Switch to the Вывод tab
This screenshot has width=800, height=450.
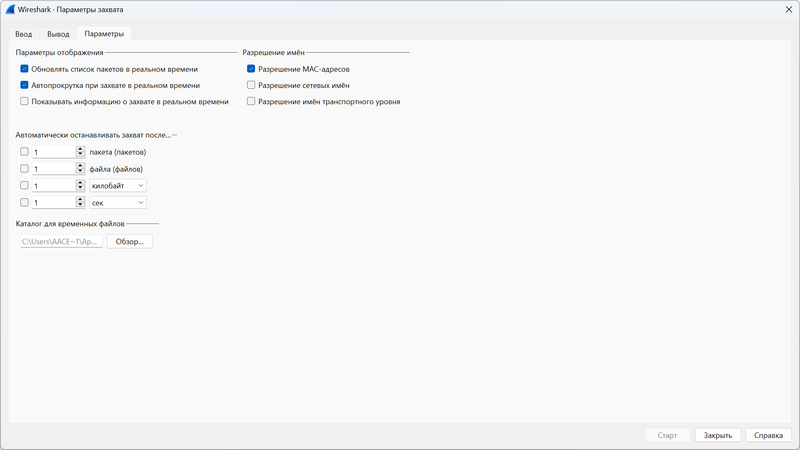click(x=58, y=34)
